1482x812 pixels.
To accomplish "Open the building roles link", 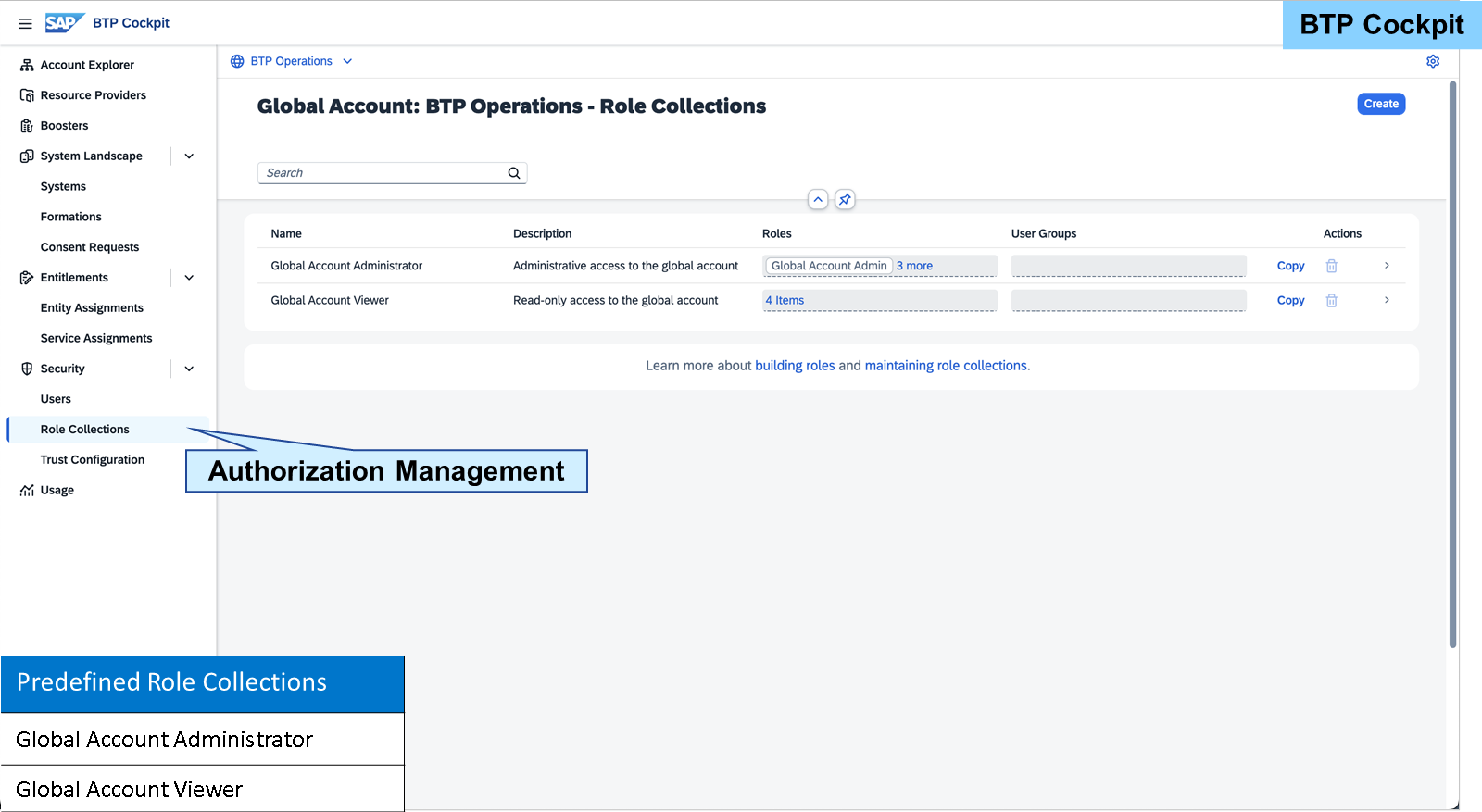I will (x=795, y=366).
